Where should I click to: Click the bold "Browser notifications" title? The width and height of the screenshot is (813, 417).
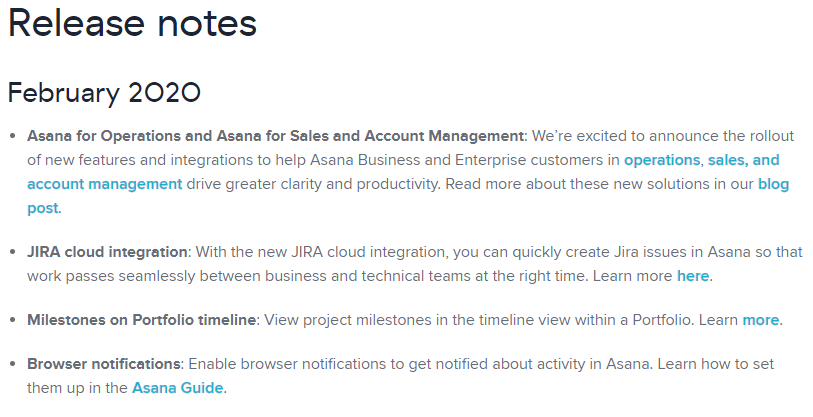click(x=104, y=364)
